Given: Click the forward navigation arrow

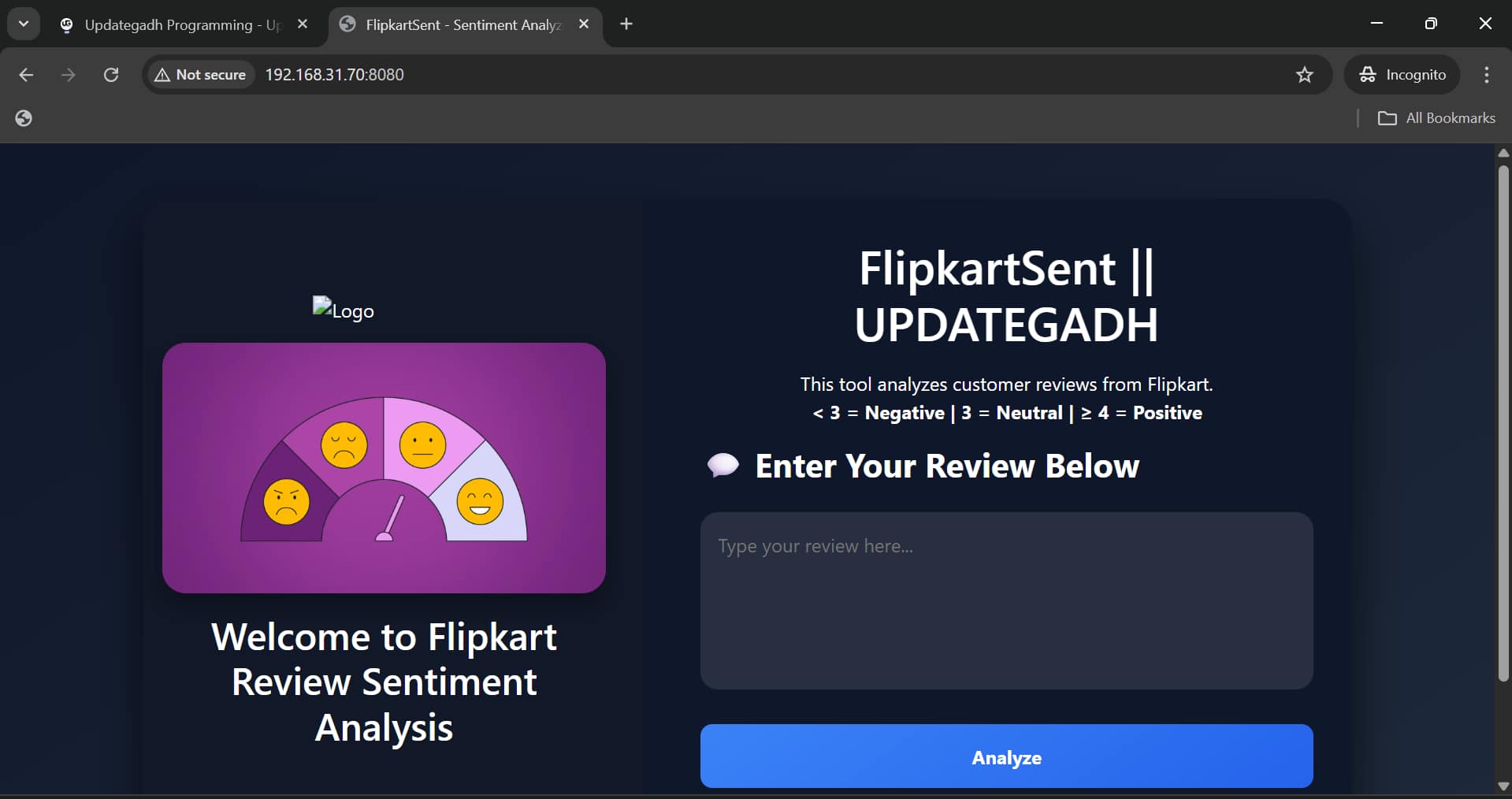Looking at the screenshot, I should click(x=69, y=75).
